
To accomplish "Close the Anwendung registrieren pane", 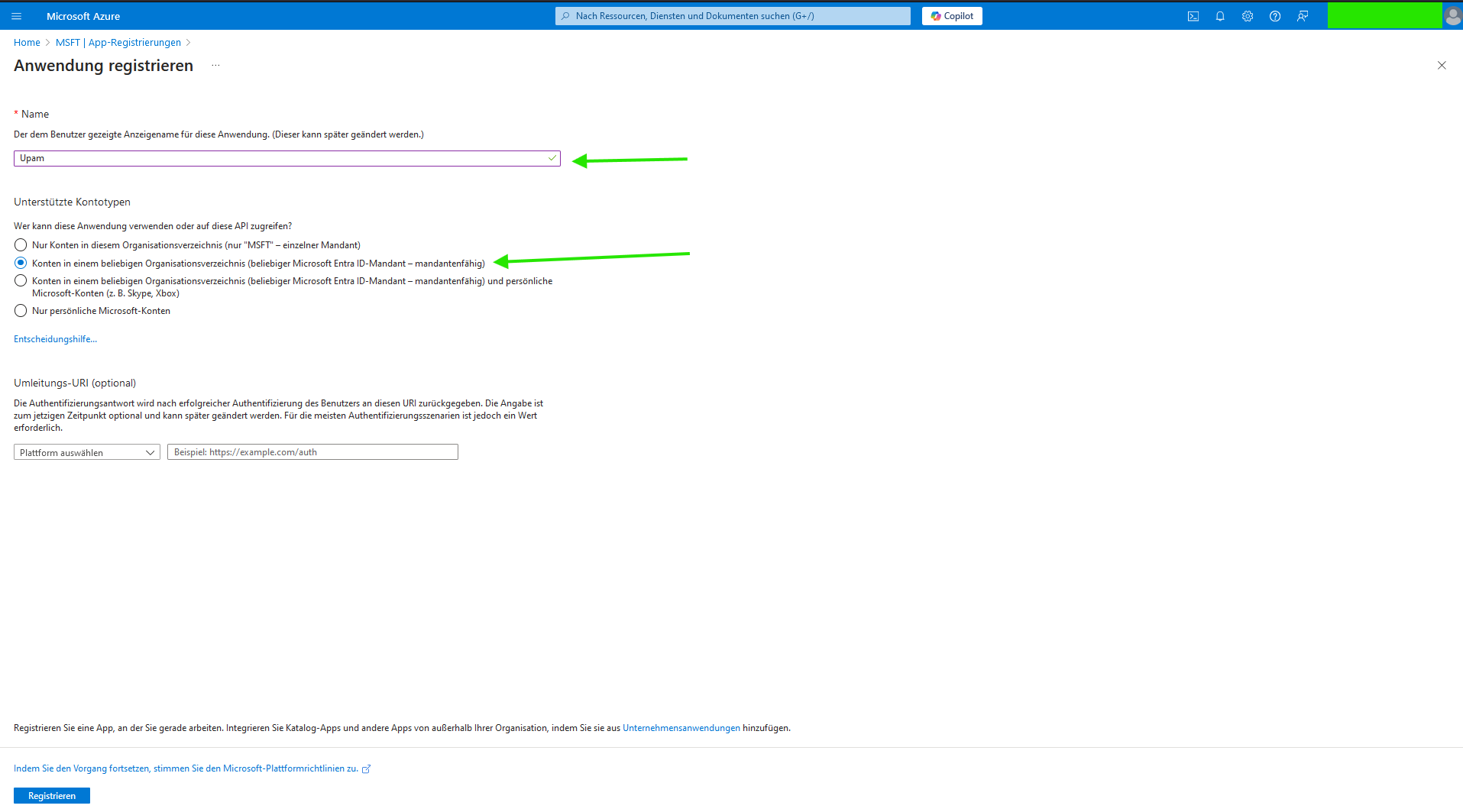I will (x=1442, y=66).
